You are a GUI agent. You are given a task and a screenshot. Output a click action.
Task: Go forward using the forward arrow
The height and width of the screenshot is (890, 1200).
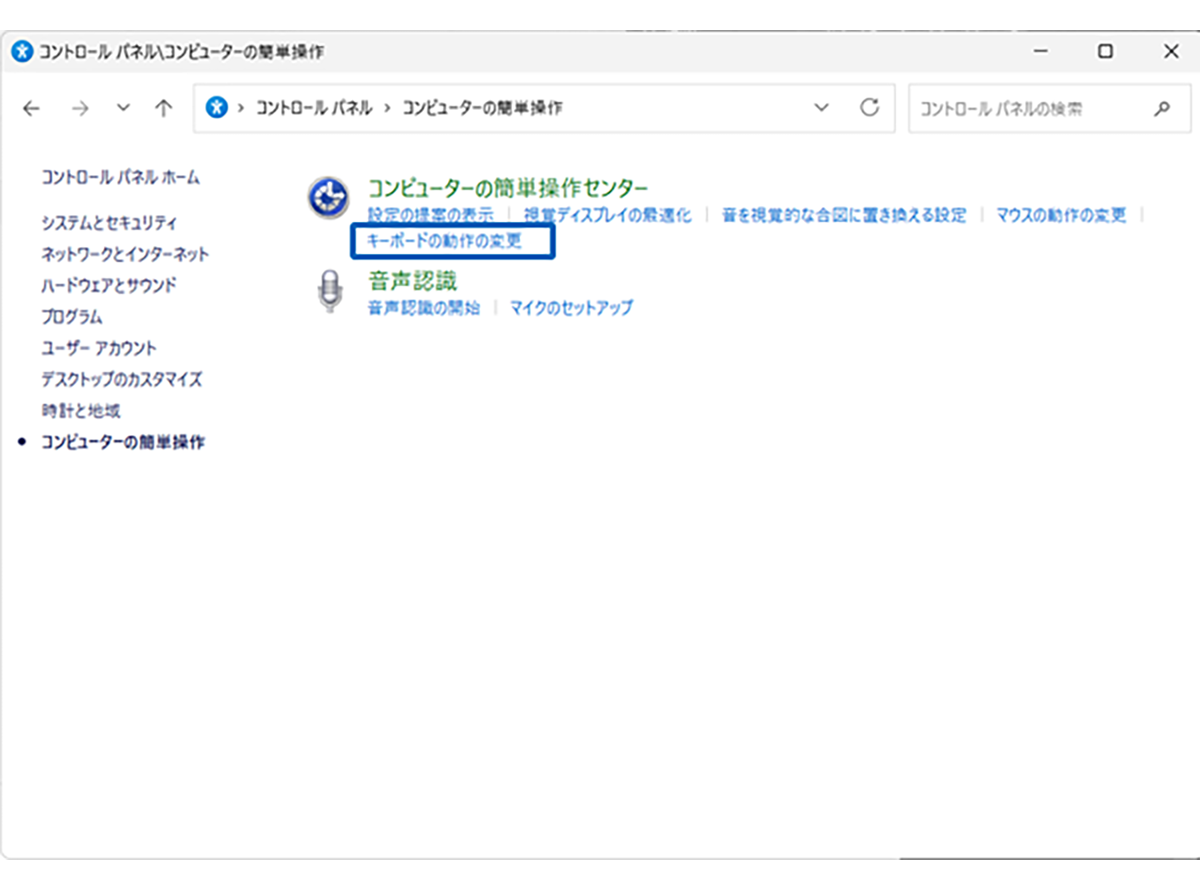(79, 107)
